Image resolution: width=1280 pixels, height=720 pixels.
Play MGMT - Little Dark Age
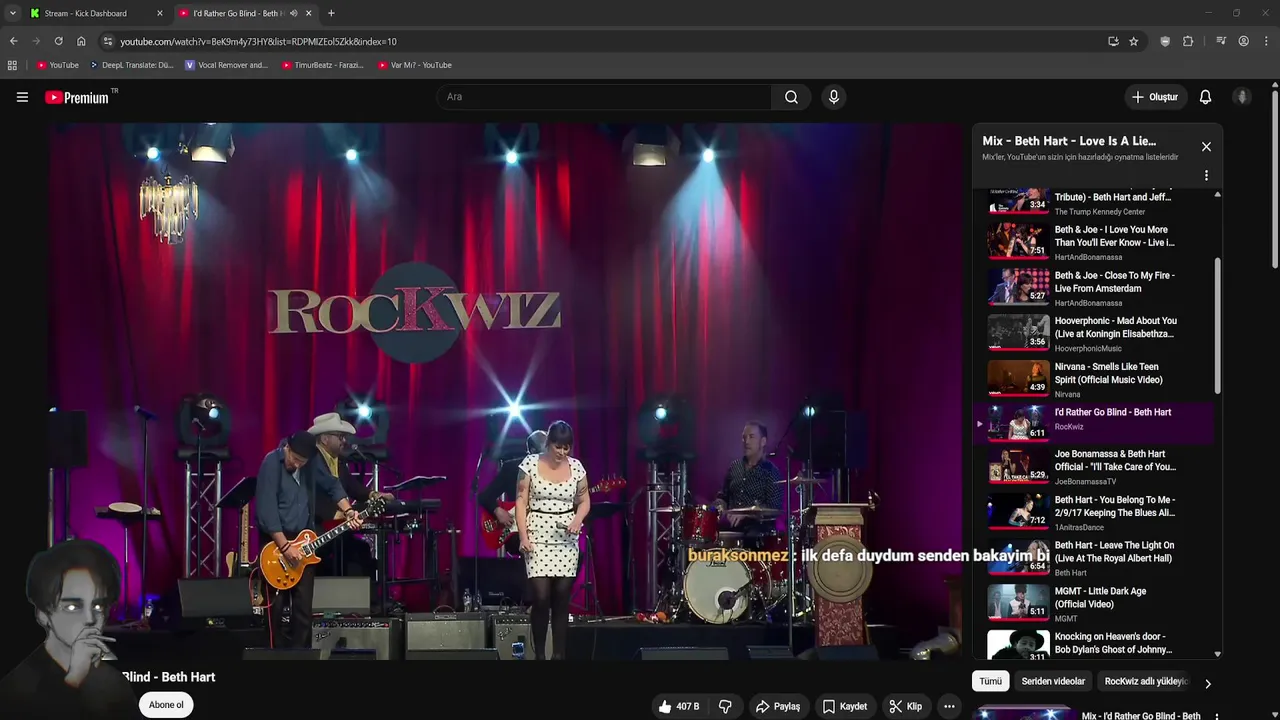pos(1093,604)
